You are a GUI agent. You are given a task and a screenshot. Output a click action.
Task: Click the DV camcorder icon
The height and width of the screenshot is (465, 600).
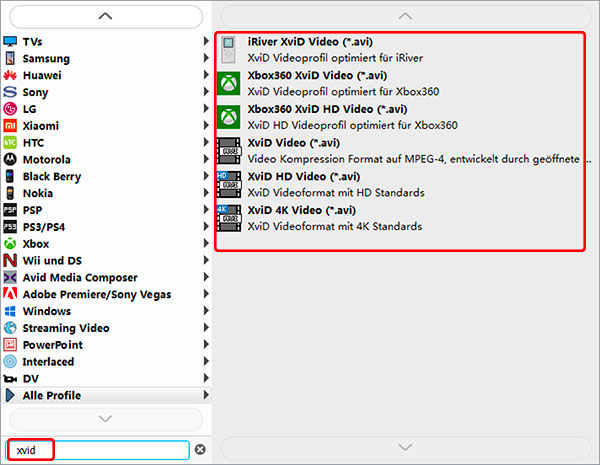tap(10, 379)
